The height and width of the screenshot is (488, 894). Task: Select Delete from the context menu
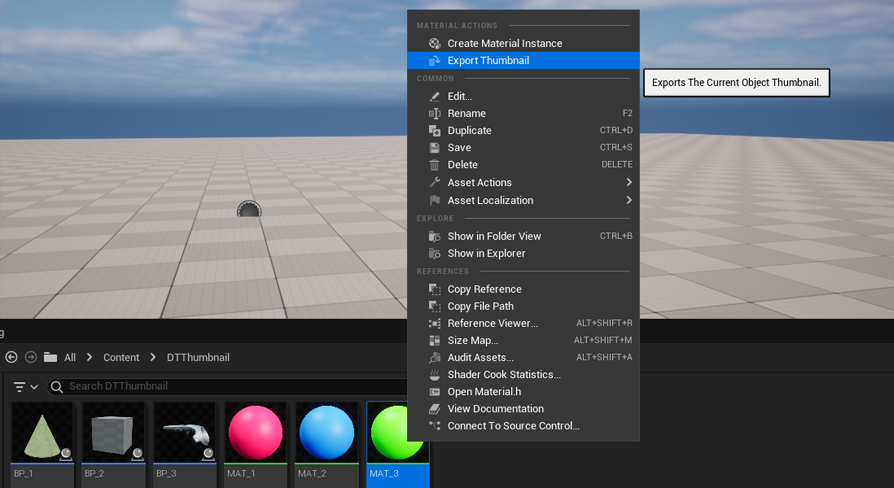523,165
